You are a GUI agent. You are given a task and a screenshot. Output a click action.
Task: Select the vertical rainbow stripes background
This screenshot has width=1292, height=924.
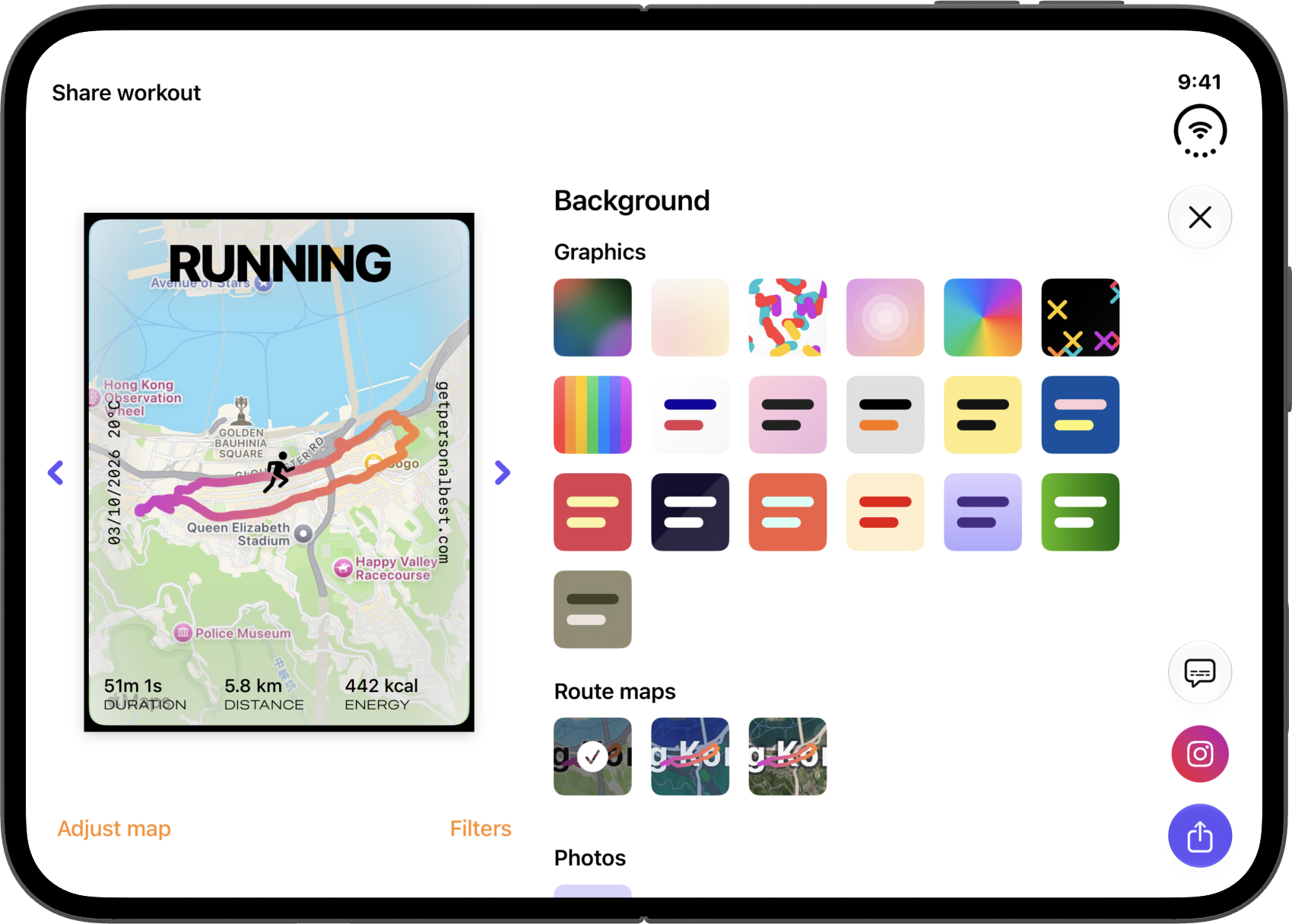click(x=592, y=414)
